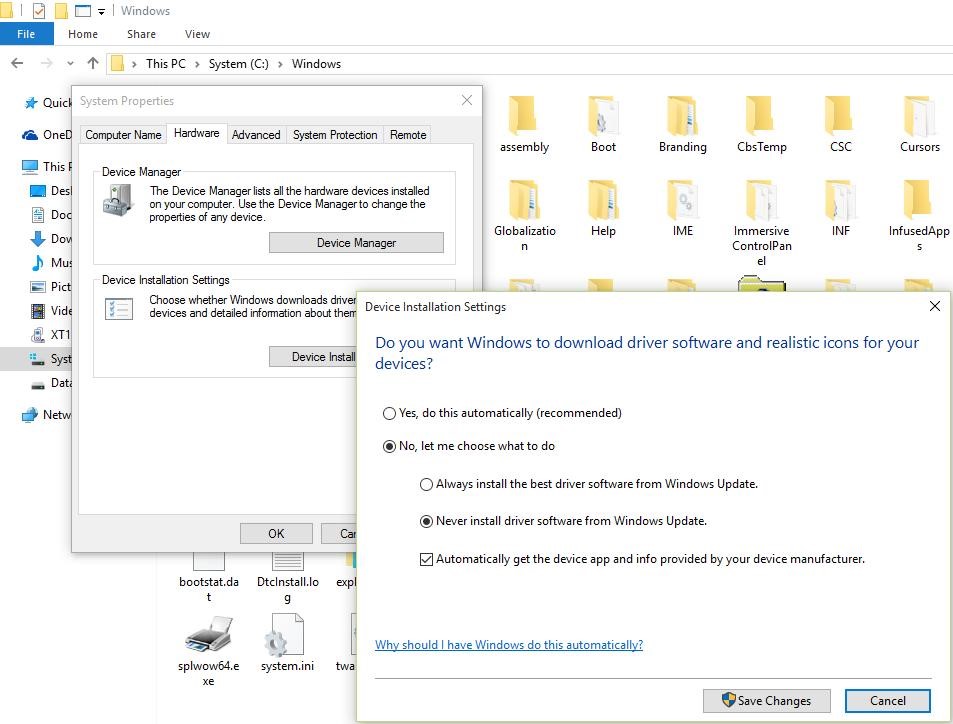
Task: Open the CbsTemp folder
Action: pyautogui.click(x=760, y=120)
